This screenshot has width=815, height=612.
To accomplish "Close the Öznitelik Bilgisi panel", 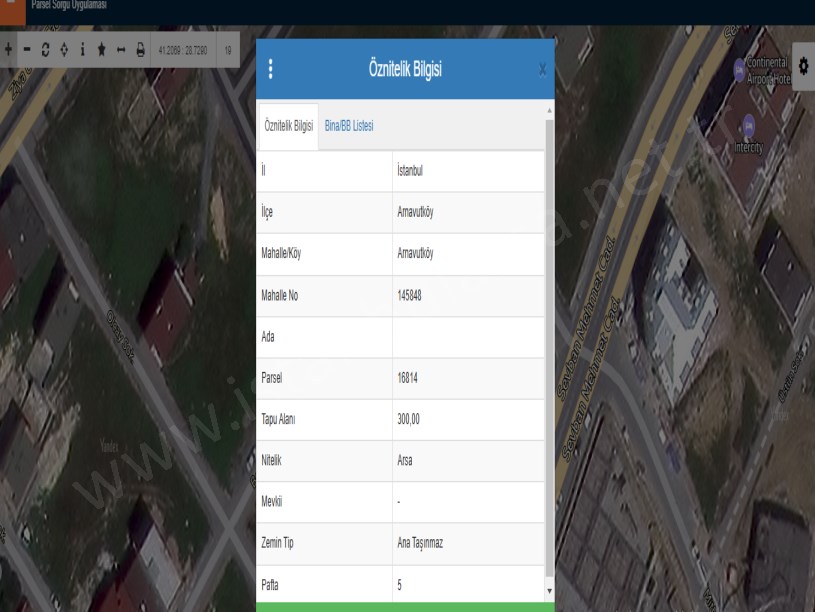I will coord(542,69).
